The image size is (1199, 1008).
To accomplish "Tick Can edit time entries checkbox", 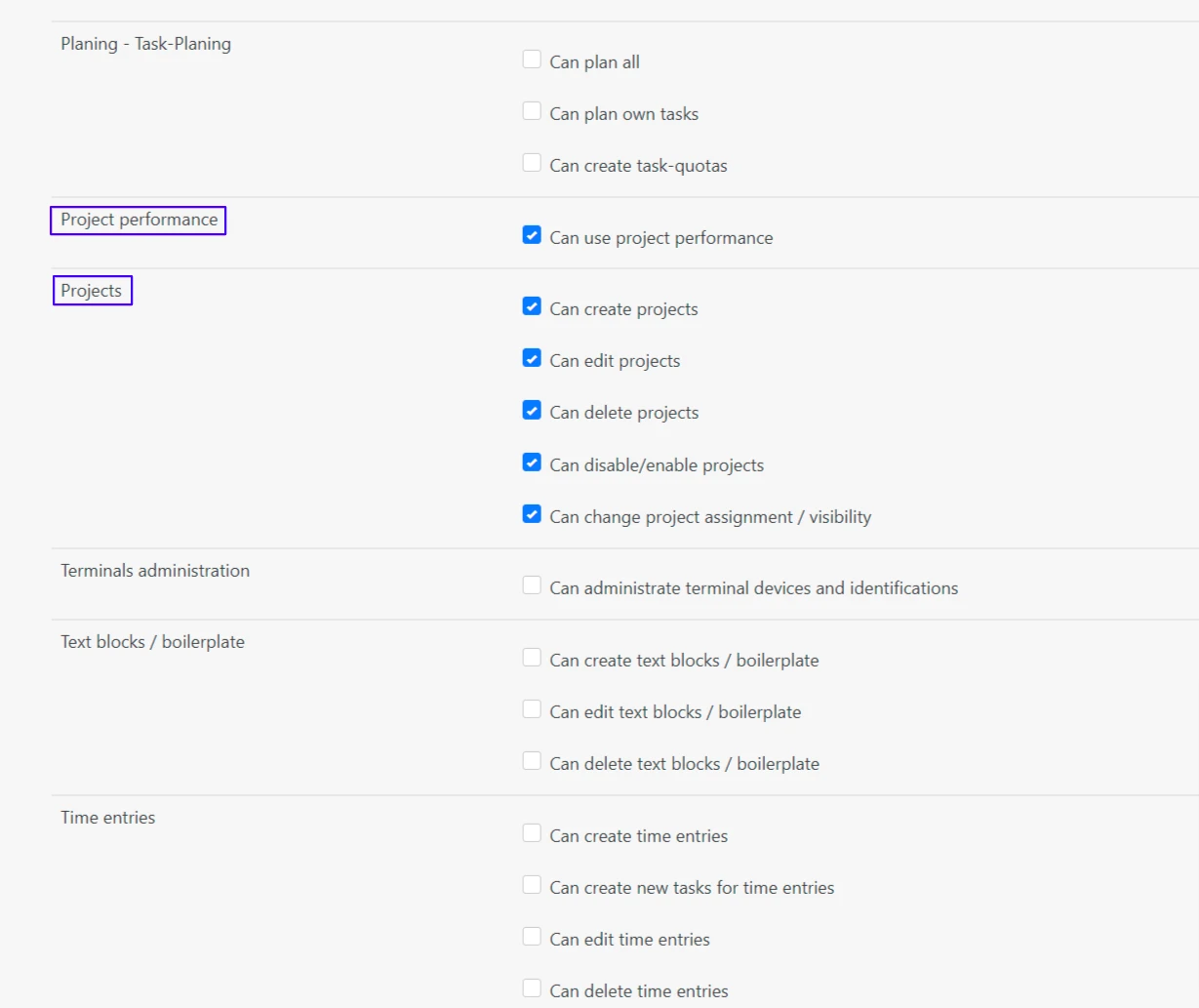I will point(532,937).
